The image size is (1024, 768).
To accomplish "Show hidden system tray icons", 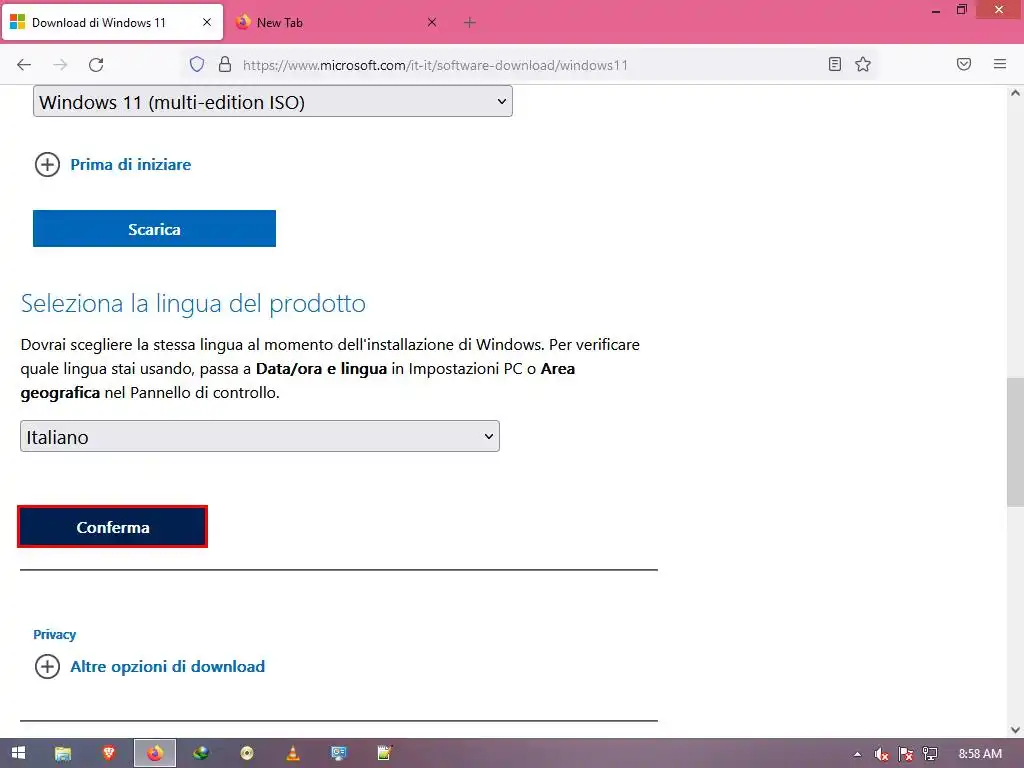I will point(857,754).
